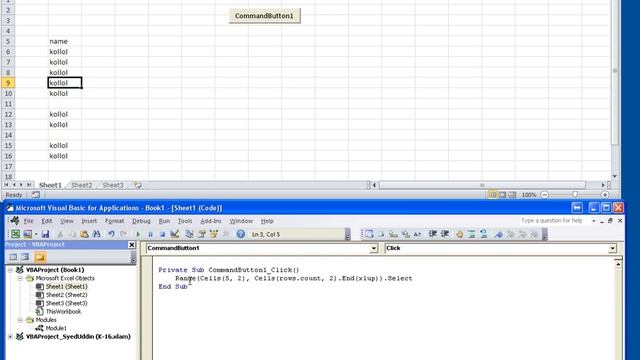This screenshot has height=360, width=640.
Task: Open the Tools menu
Action: tap(185, 221)
